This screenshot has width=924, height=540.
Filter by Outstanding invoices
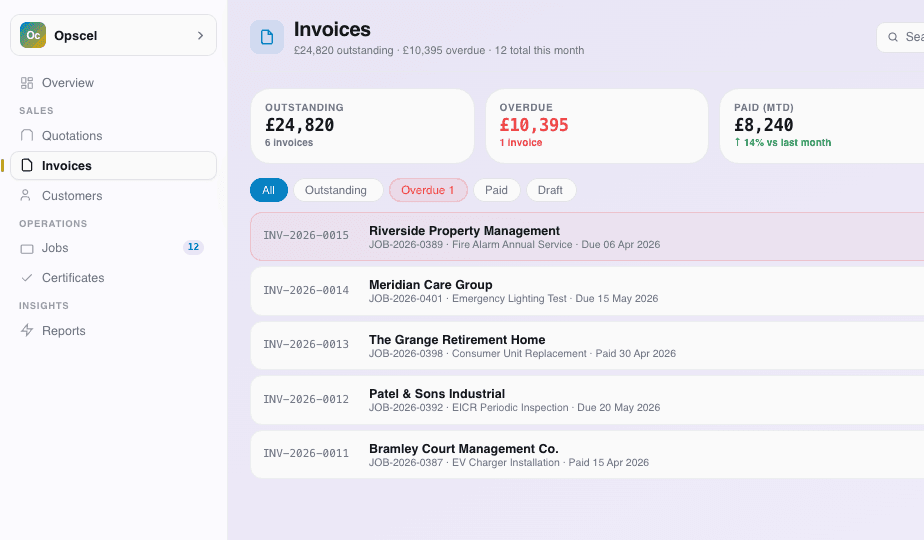click(x=338, y=190)
